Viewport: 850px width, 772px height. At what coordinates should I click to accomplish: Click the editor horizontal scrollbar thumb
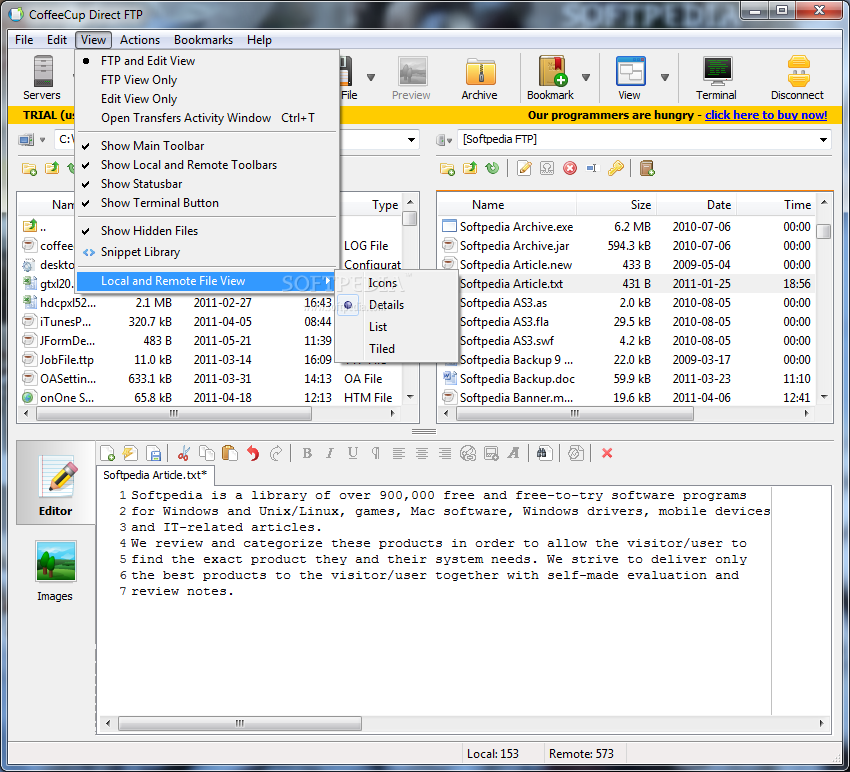(x=240, y=723)
